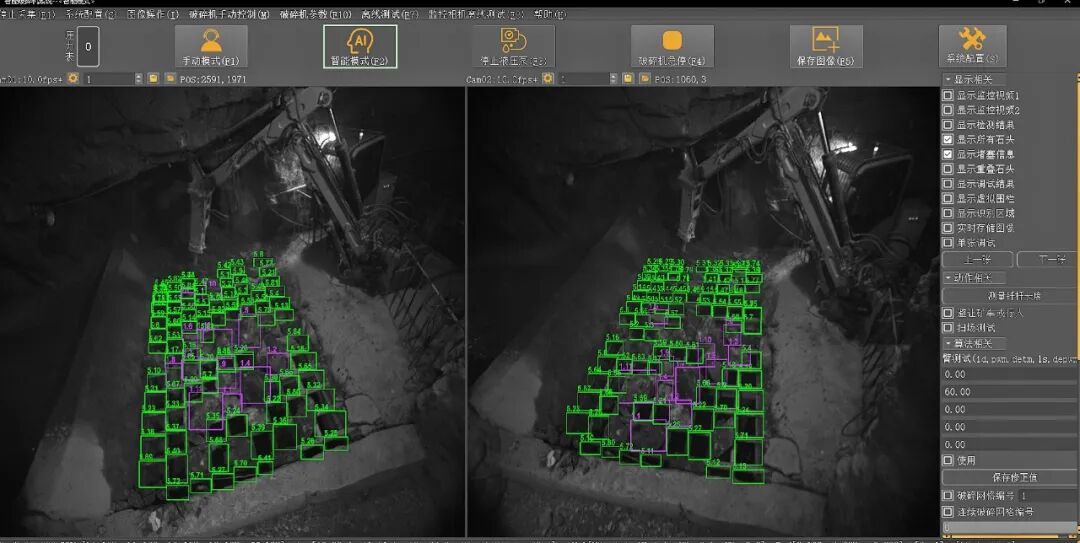Viewport: 1080px width, 543px height.
Task: Enable 破碎网格编号 checkbox
Action: click(948, 495)
